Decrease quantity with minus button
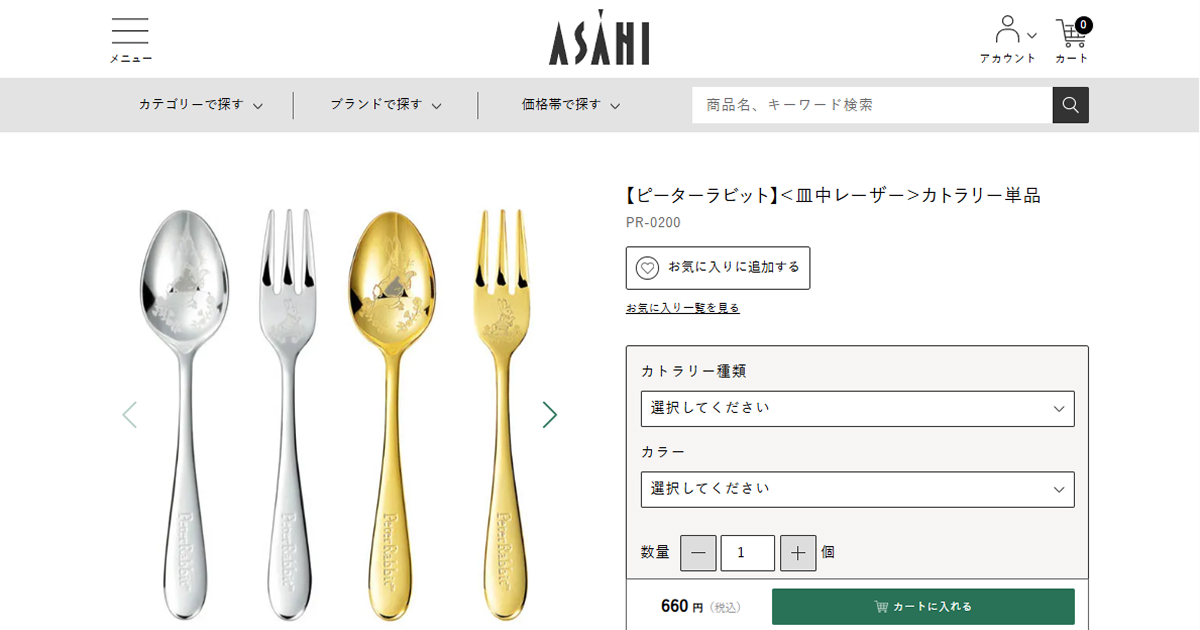The width and height of the screenshot is (1200, 630). point(698,553)
